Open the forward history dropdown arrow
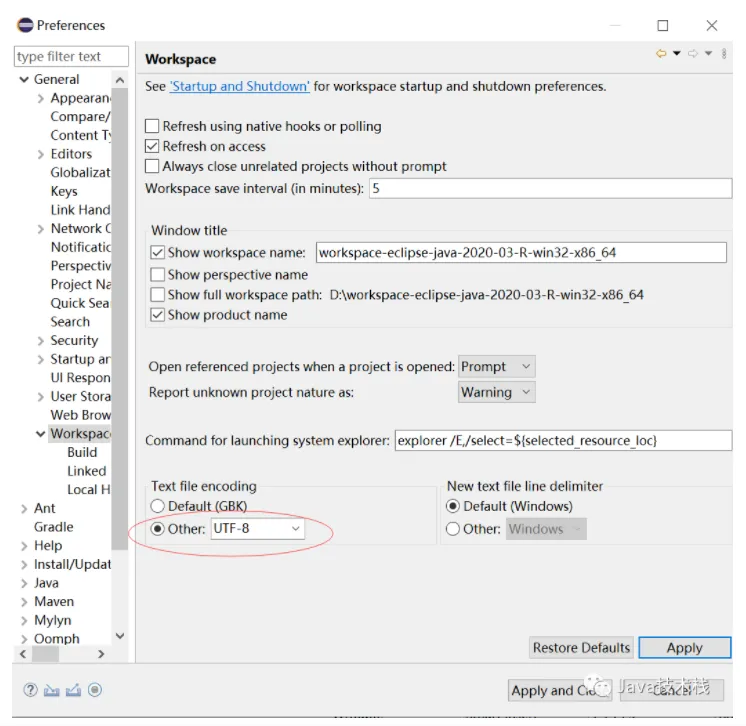The width and height of the screenshot is (746, 726). tap(708, 53)
